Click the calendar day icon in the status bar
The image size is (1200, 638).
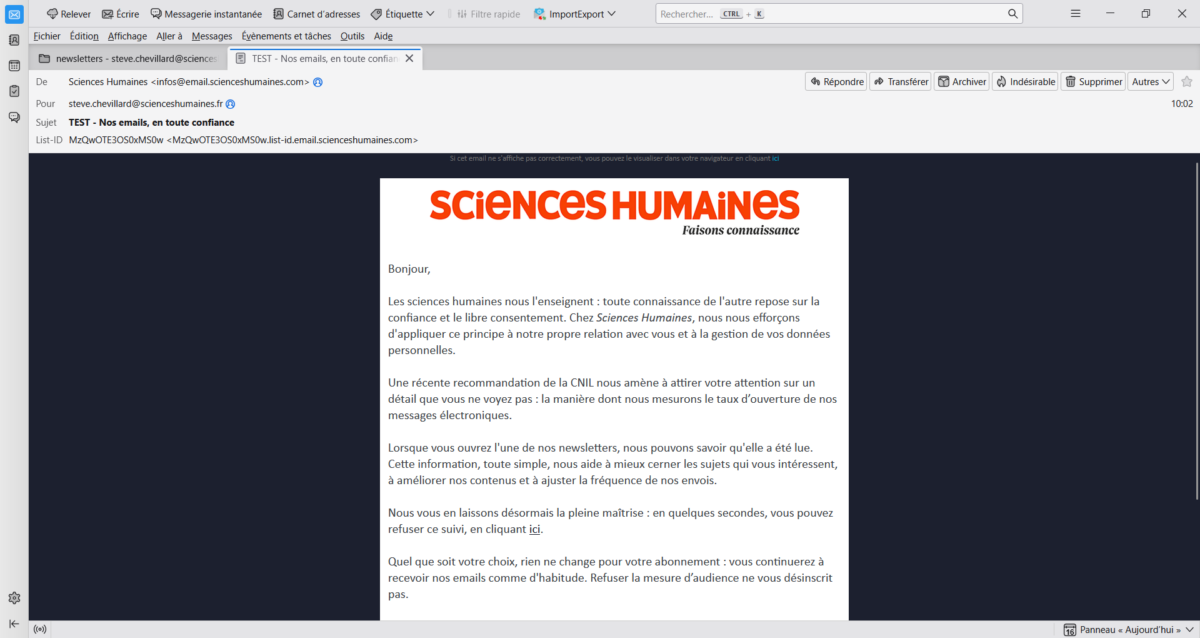coord(1070,630)
